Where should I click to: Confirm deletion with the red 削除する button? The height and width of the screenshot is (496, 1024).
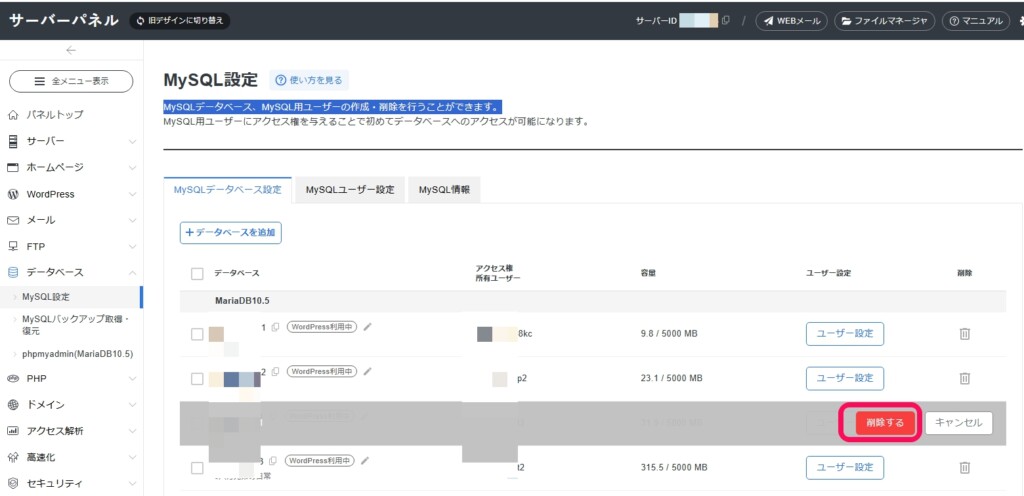click(885, 423)
